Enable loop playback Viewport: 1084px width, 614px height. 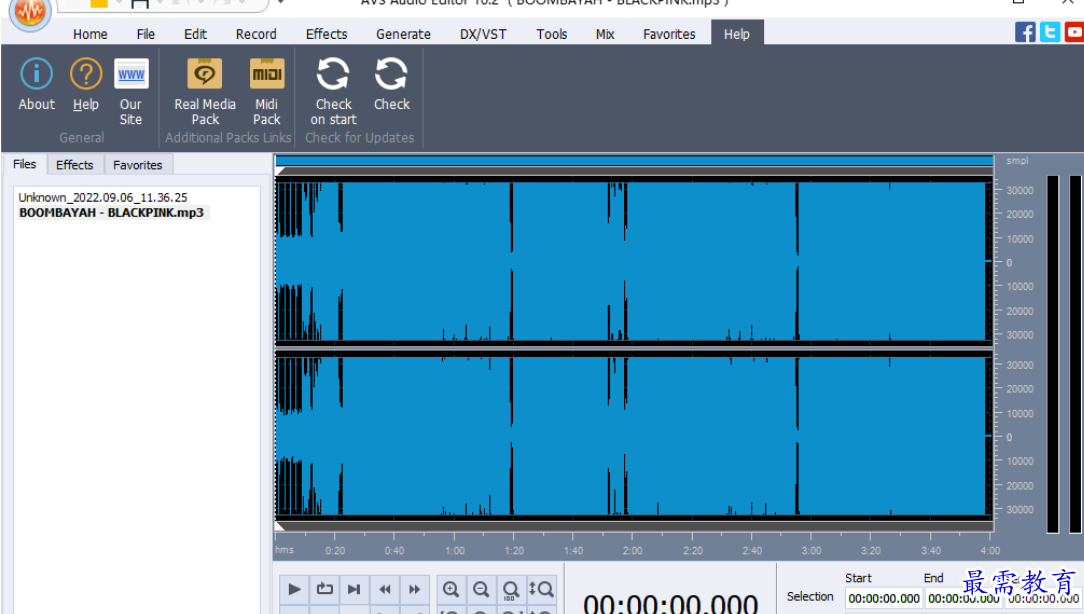pos(324,589)
